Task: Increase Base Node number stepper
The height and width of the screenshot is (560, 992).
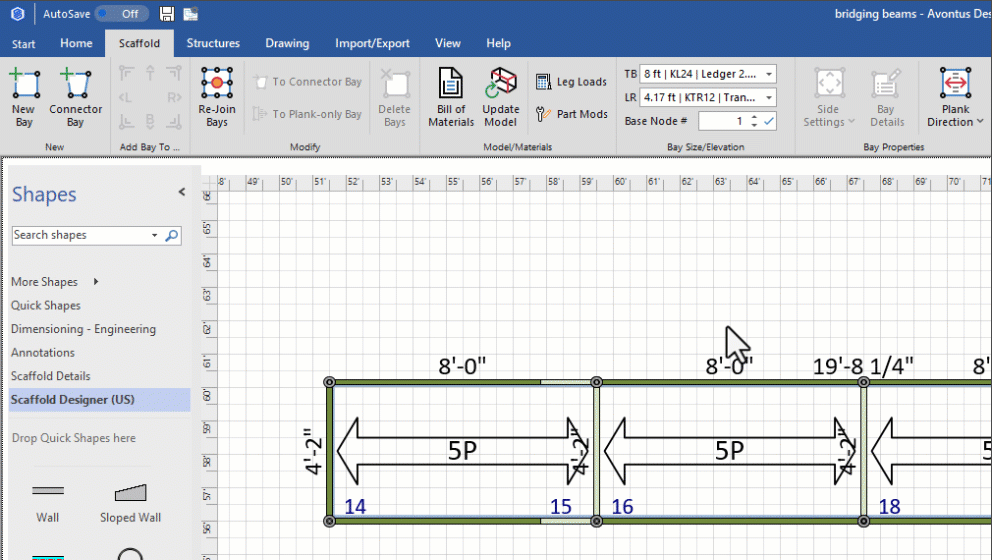Action: tap(753, 117)
